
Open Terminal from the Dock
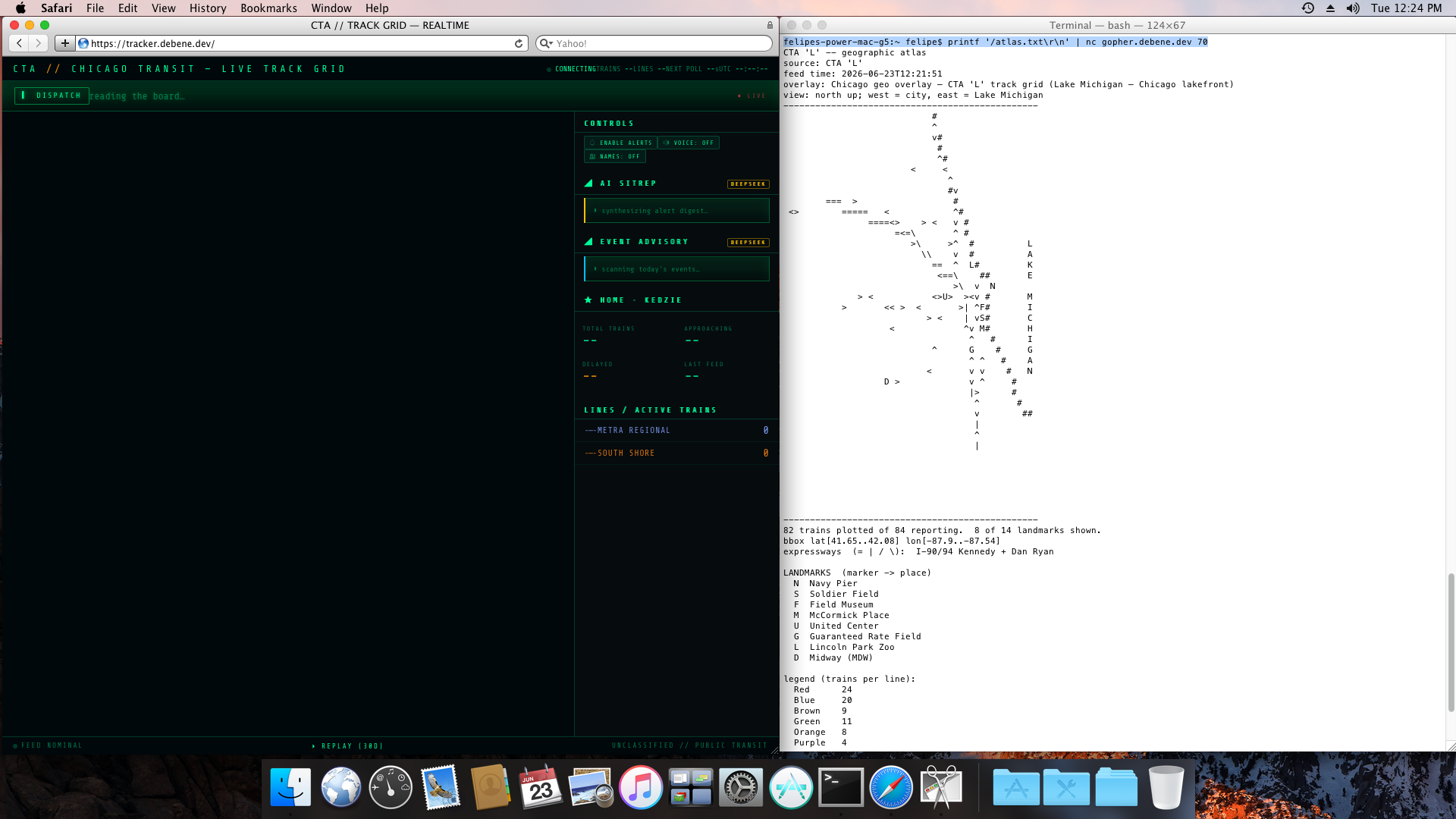pos(841,787)
